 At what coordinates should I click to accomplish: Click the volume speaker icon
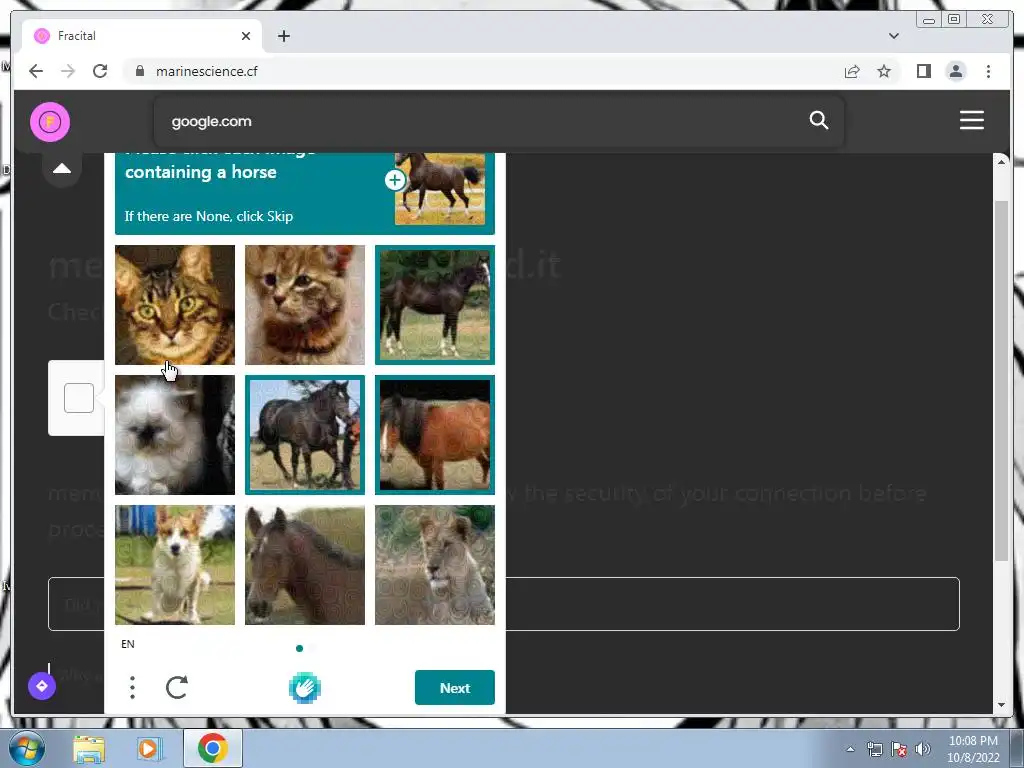923,749
